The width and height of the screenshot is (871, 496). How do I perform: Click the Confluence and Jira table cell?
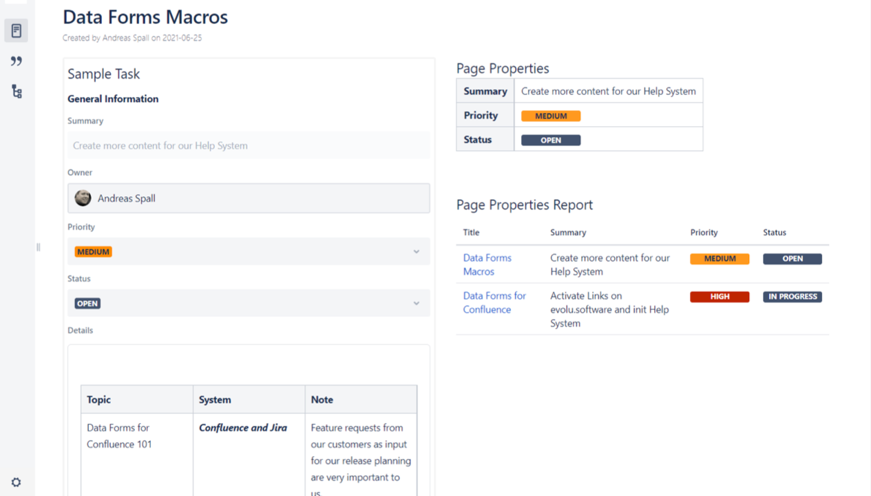pyautogui.click(x=243, y=428)
